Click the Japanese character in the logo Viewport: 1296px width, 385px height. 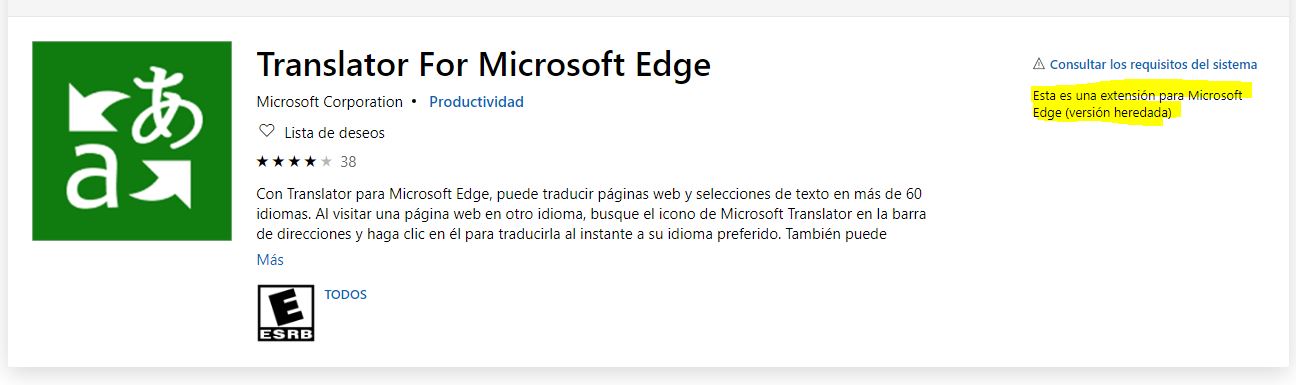164,102
